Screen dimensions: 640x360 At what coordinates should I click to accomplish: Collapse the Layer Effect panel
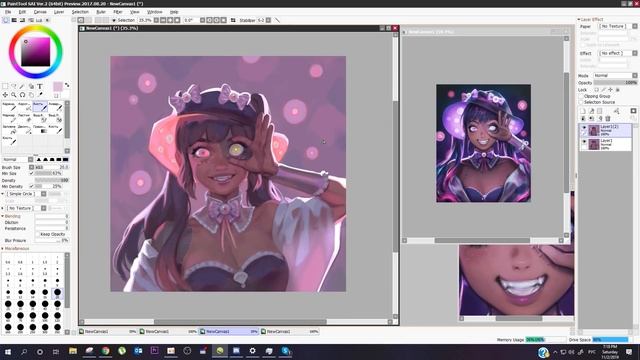[x=579, y=20]
